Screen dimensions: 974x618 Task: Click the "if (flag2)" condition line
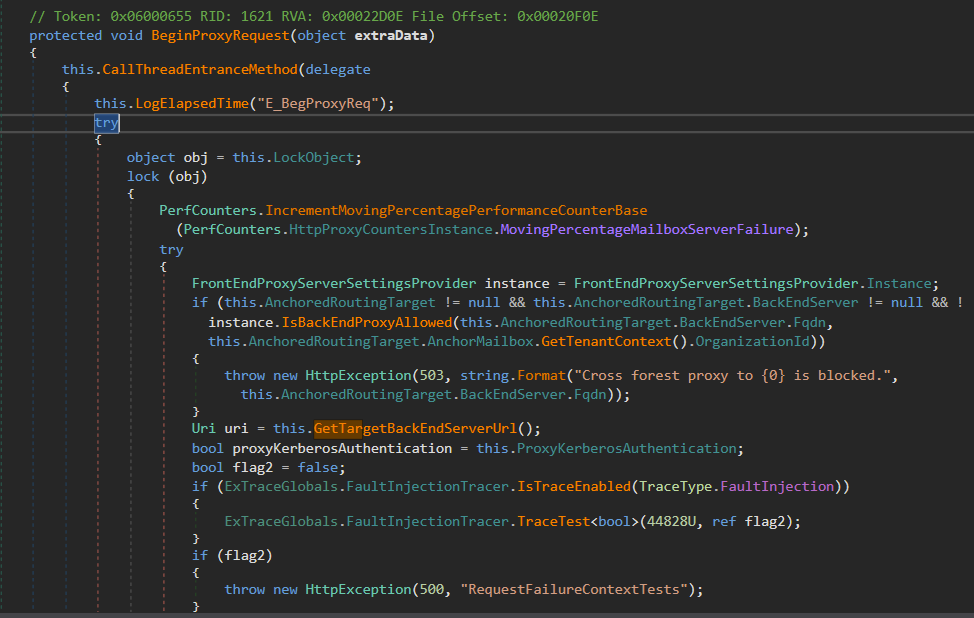pyautogui.click(x=232, y=556)
